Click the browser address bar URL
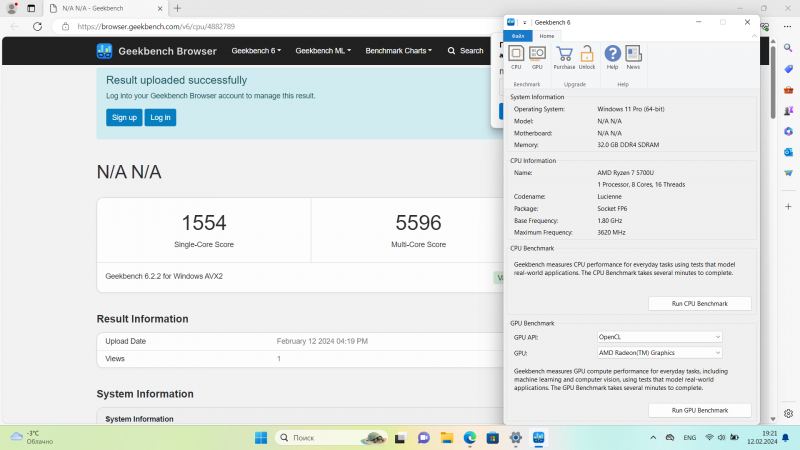This screenshot has height=450, width=800. tap(156, 27)
